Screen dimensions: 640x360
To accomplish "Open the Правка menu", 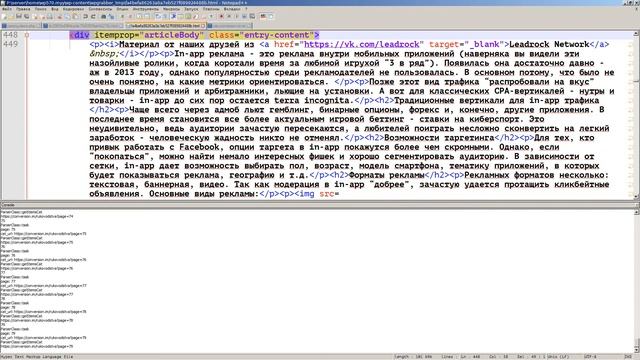I will pos(23,9).
